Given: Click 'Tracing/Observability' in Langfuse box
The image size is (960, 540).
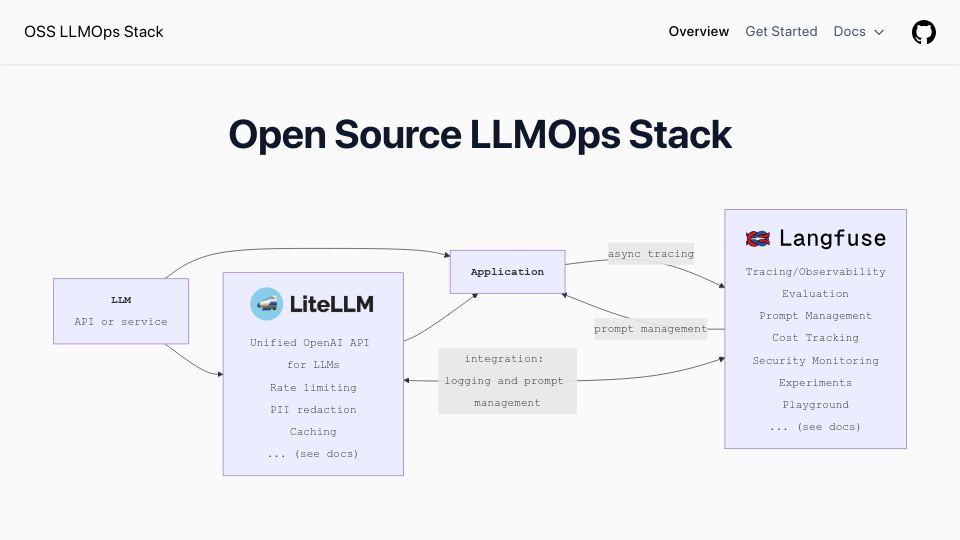Looking at the screenshot, I should coord(816,272).
